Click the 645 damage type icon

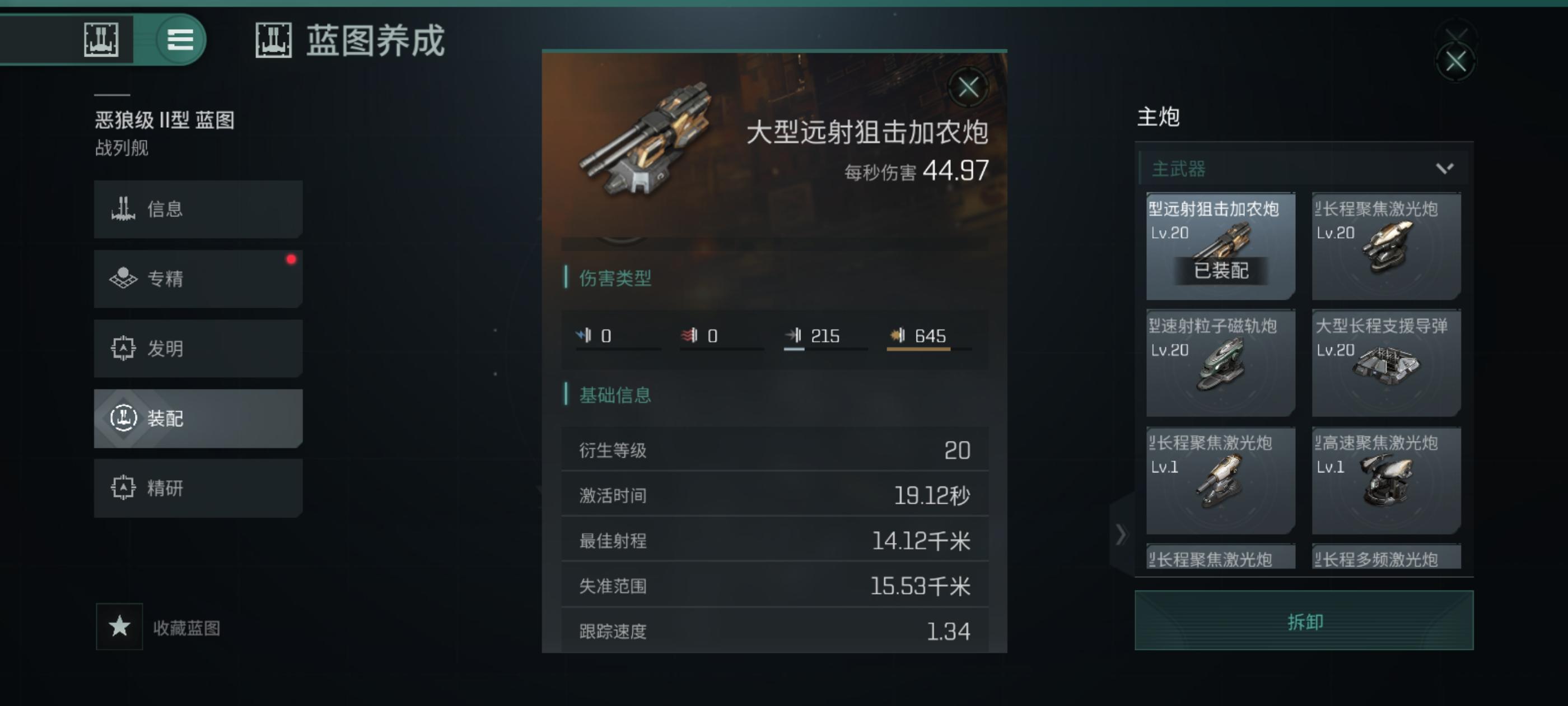pos(897,335)
